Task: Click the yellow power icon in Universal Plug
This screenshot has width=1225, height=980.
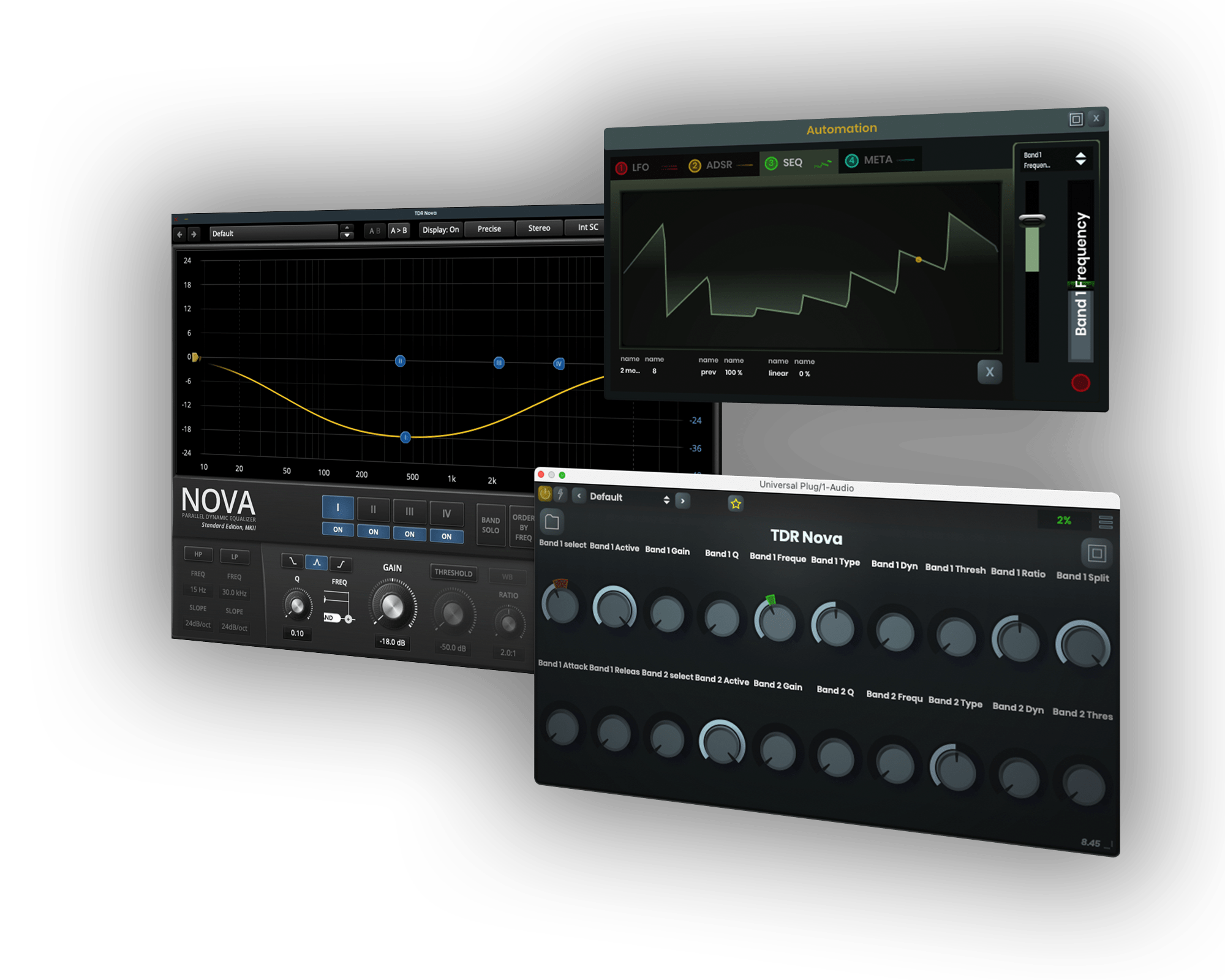Action: [545, 494]
